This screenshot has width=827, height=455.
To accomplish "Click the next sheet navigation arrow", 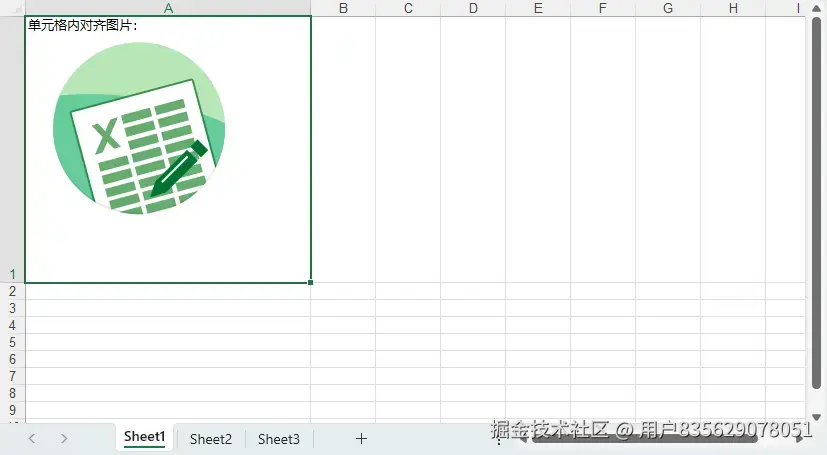I will 64,439.
